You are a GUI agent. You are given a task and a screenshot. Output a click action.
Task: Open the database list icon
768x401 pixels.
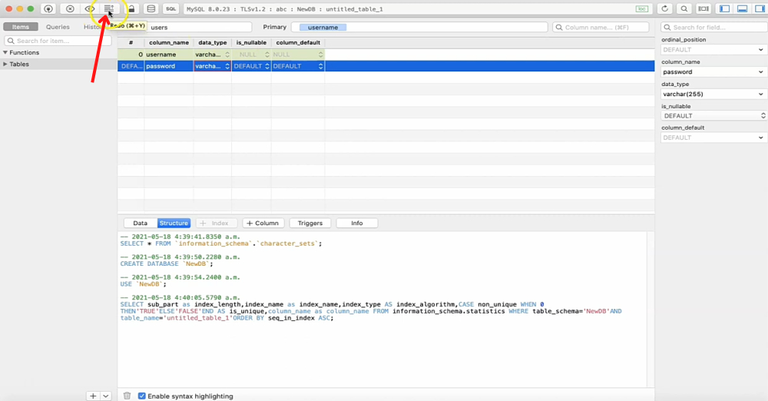click(151, 8)
